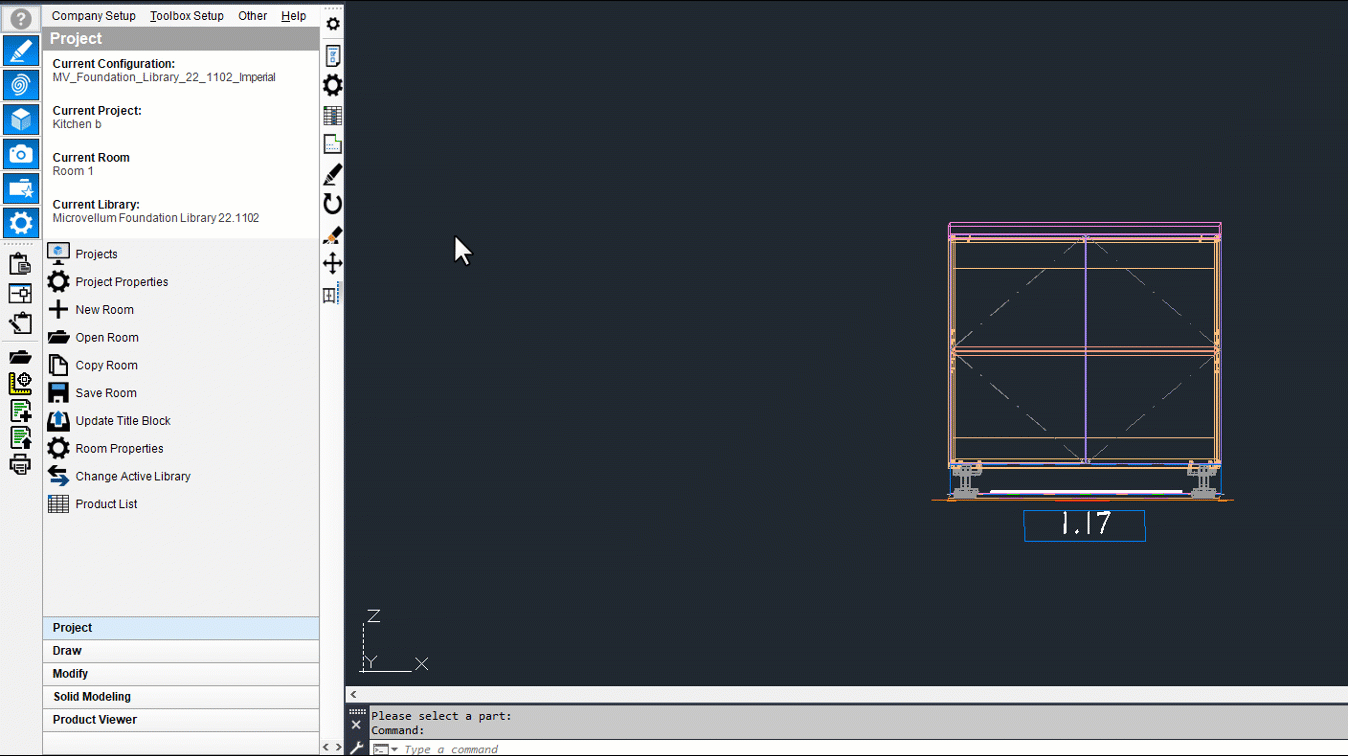Select the 3D cube icon in sidebar

click(21, 119)
